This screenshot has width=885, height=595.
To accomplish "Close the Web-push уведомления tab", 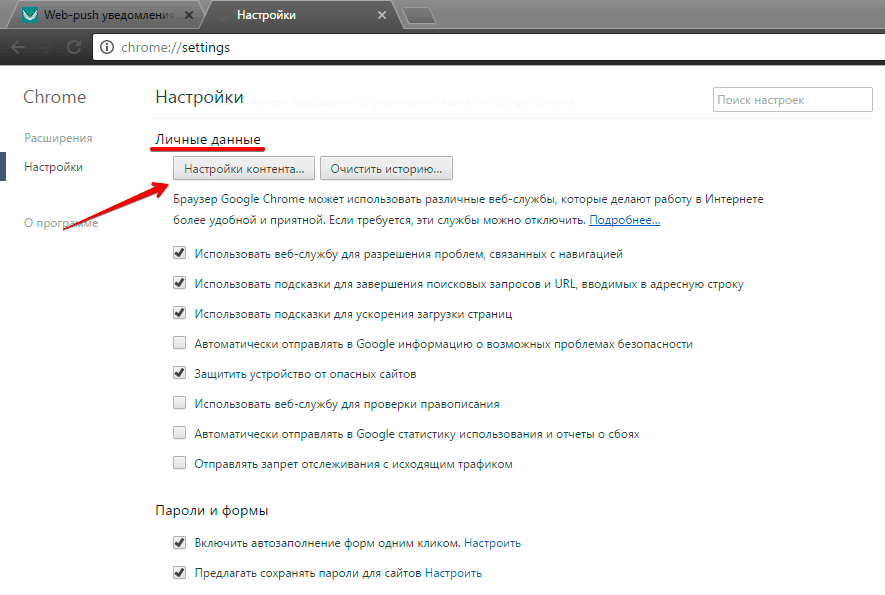I will tap(189, 15).
